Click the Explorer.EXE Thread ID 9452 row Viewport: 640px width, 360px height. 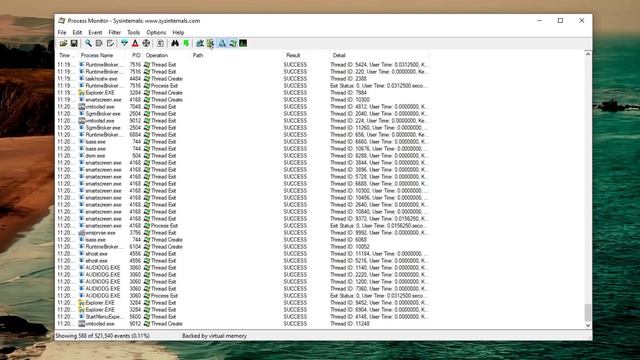pyautogui.click(x=242, y=302)
